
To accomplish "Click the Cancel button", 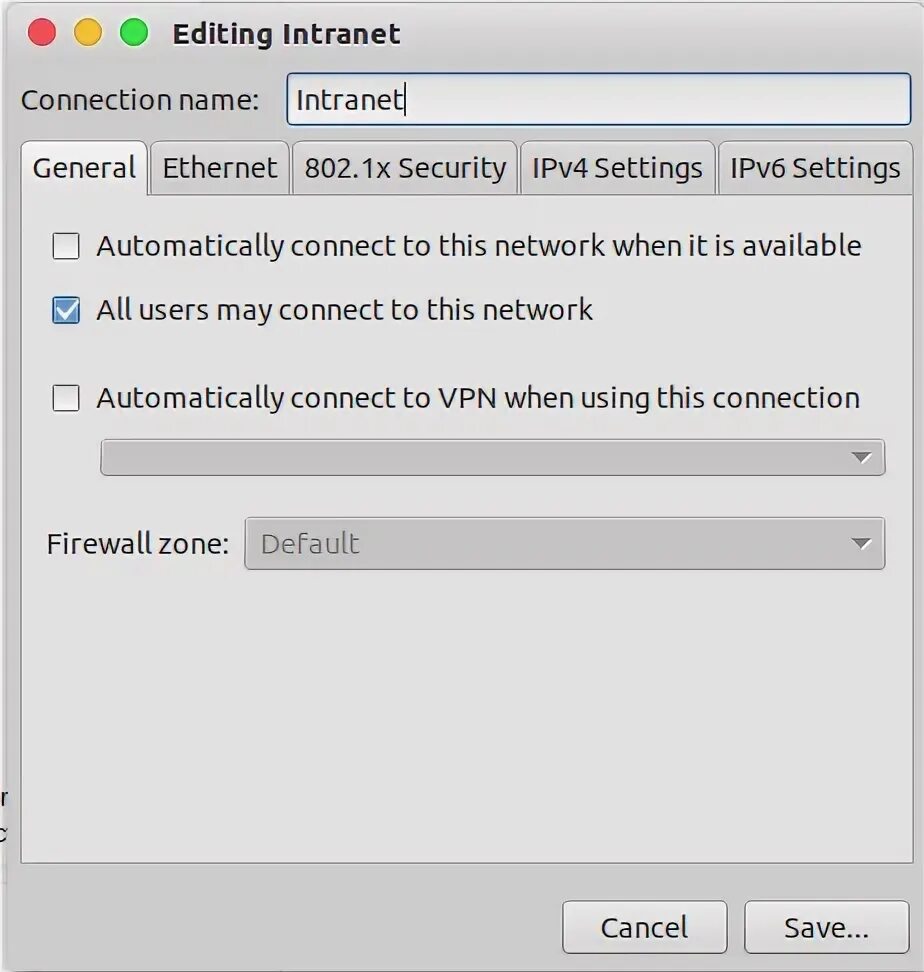I will click(x=645, y=927).
